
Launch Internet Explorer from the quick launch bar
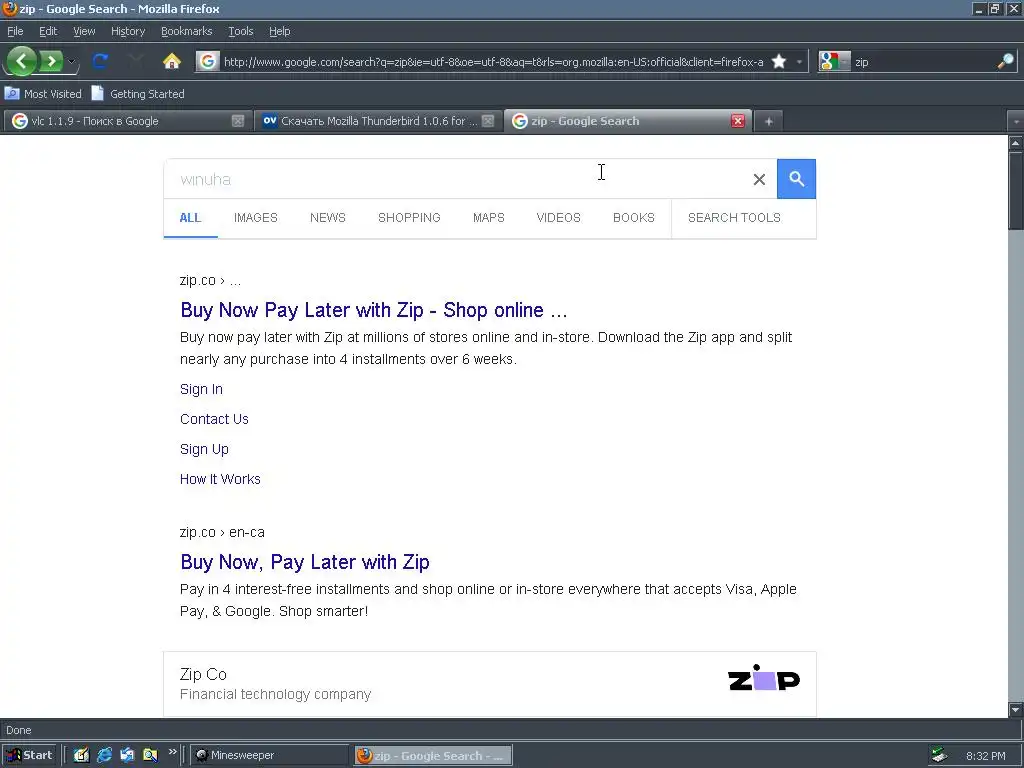pos(104,756)
